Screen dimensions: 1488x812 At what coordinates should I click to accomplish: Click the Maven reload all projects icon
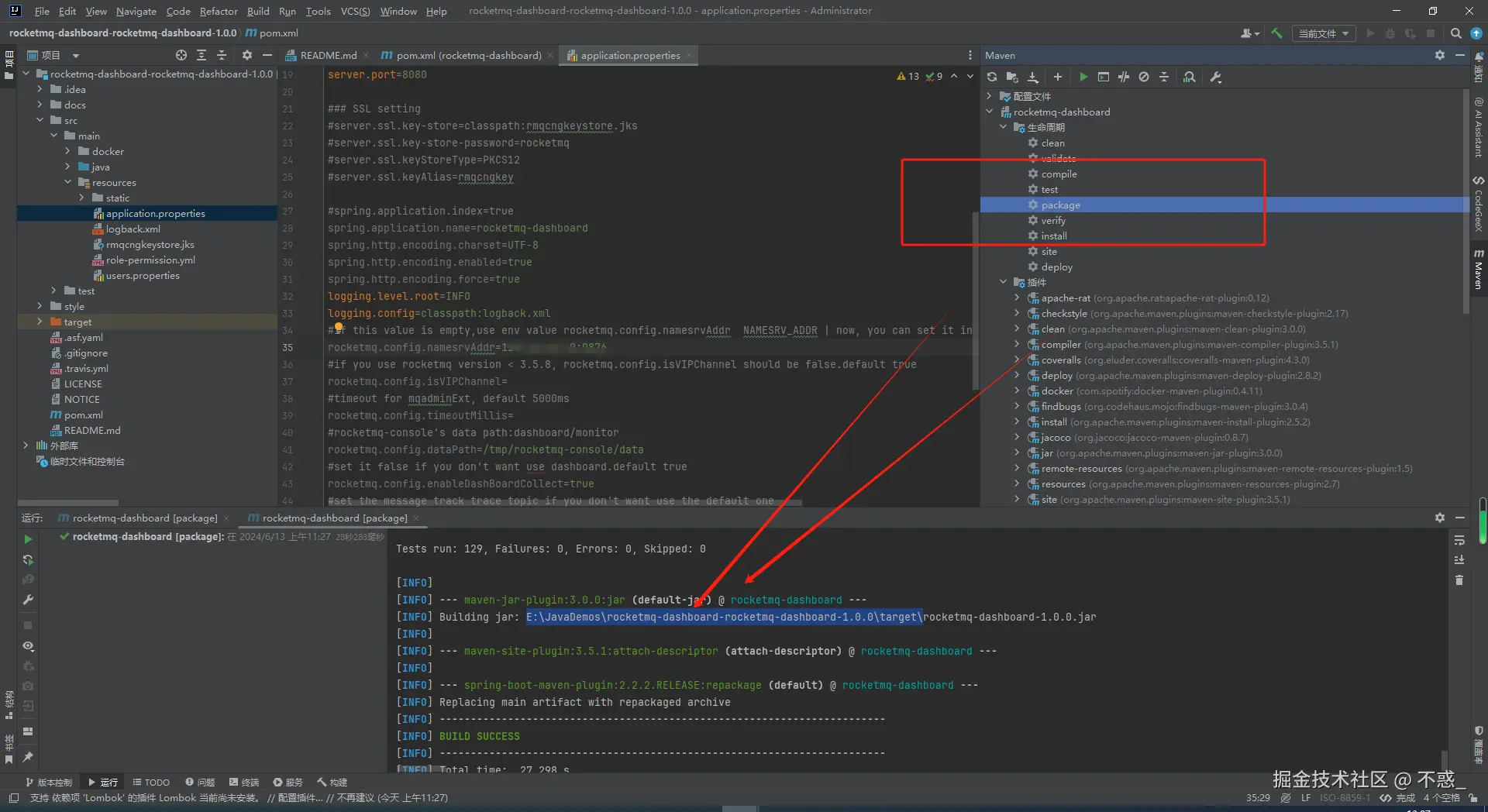point(992,77)
